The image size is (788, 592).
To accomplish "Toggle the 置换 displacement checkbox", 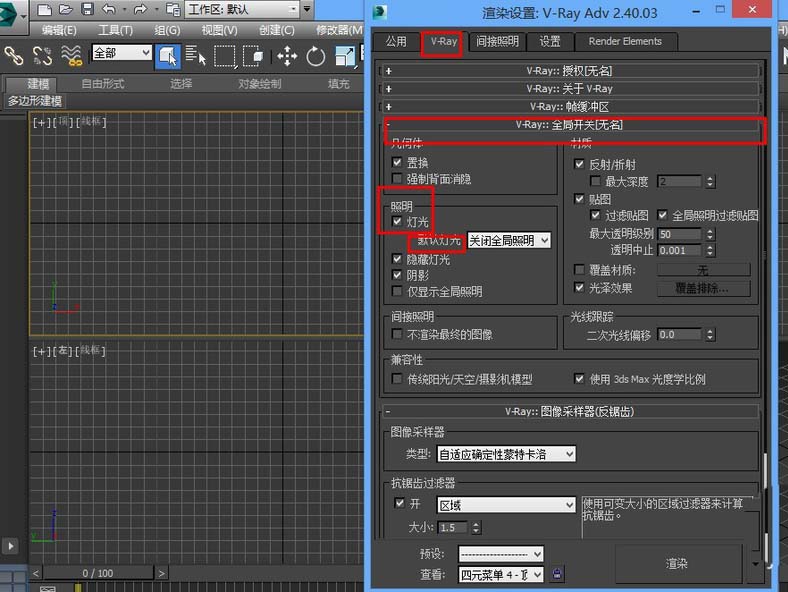I will tap(397, 162).
